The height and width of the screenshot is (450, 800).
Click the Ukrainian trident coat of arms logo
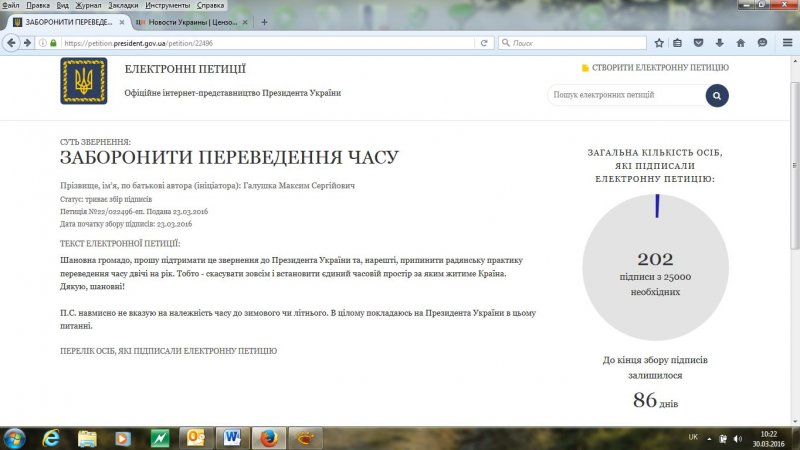click(x=84, y=81)
